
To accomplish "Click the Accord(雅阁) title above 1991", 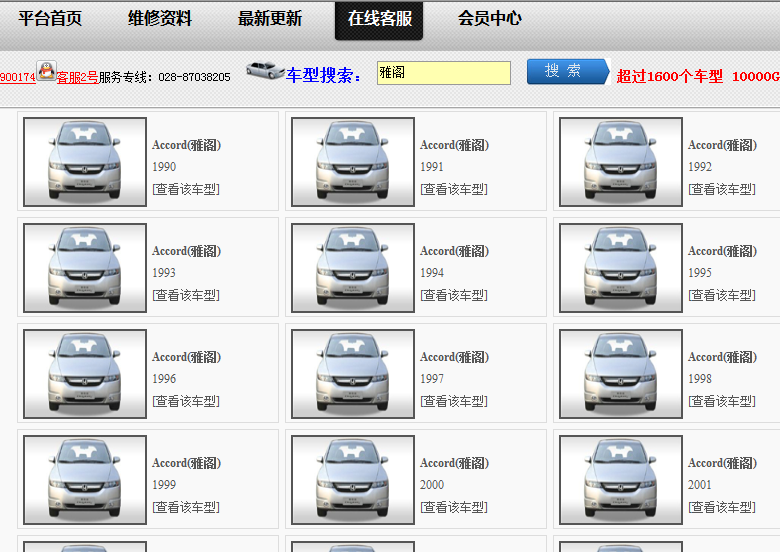I will click(455, 145).
